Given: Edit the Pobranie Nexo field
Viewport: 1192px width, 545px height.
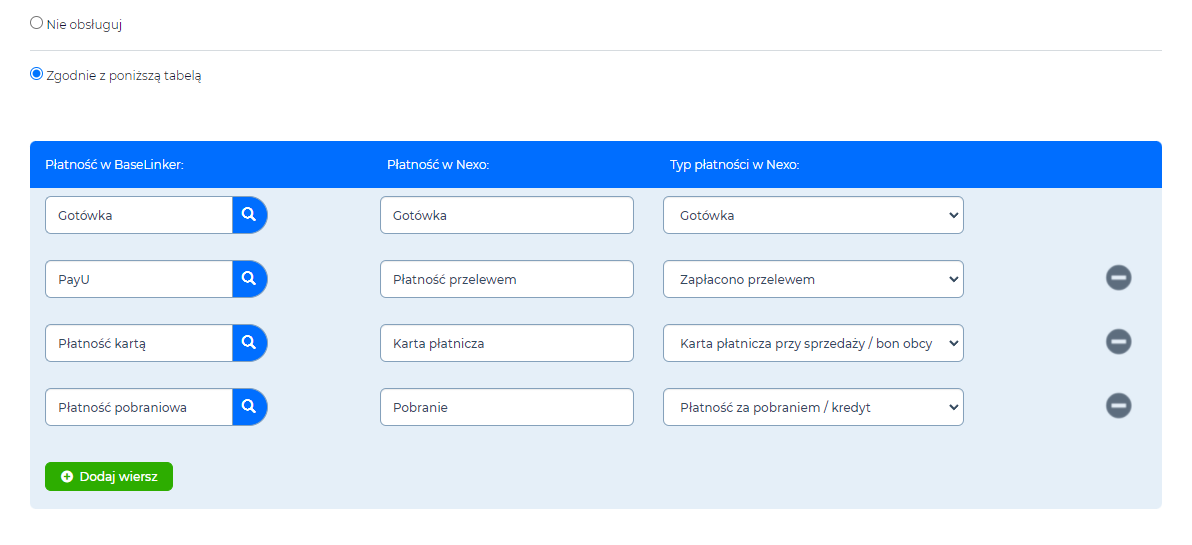Looking at the screenshot, I should (x=506, y=407).
